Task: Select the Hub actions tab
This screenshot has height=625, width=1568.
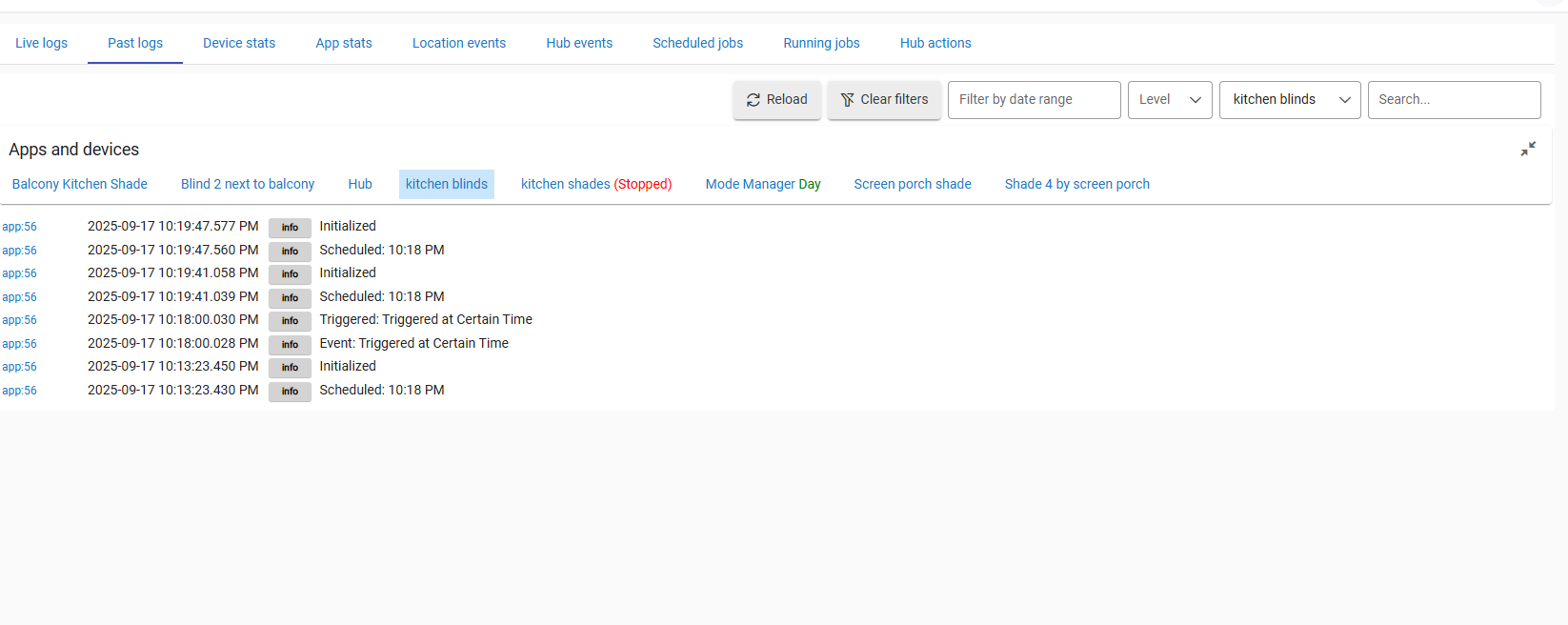Action: (935, 43)
